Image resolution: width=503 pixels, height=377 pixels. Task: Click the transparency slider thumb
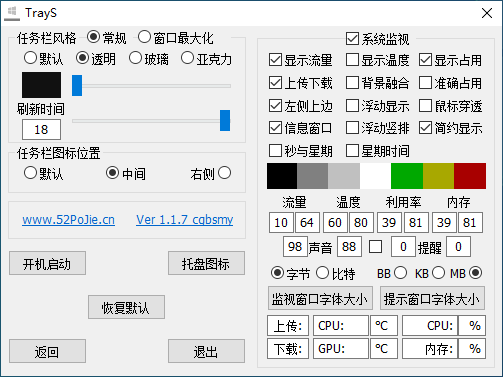point(77,85)
